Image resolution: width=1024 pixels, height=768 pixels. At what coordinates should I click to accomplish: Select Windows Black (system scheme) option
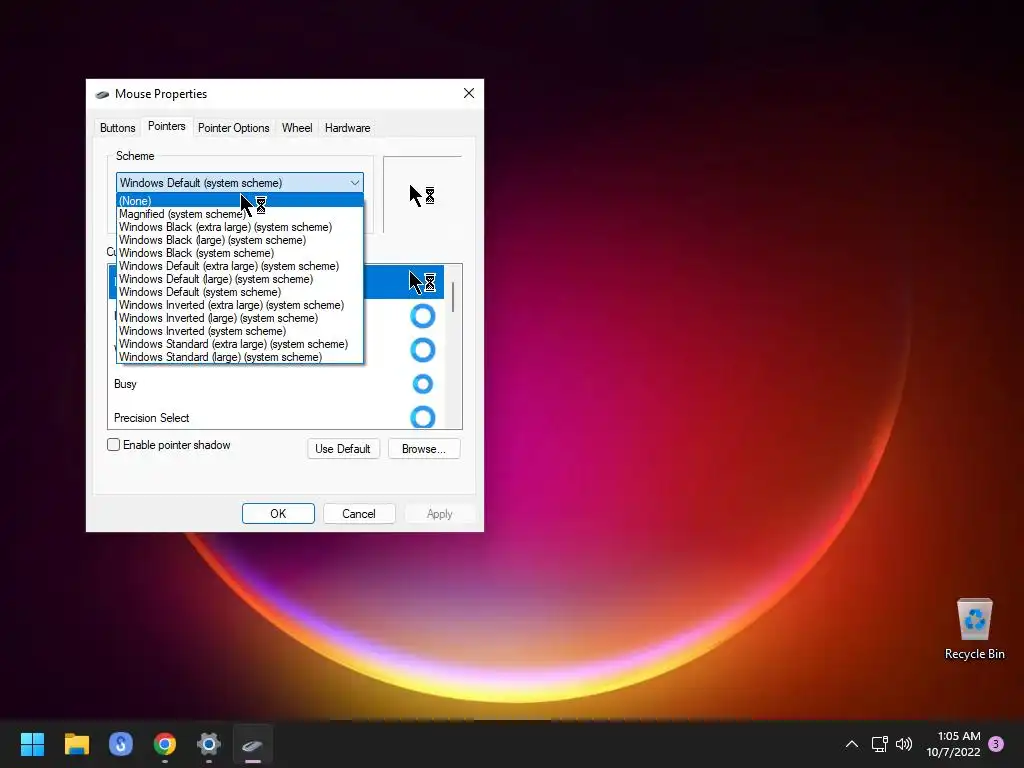(x=240, y=253)
